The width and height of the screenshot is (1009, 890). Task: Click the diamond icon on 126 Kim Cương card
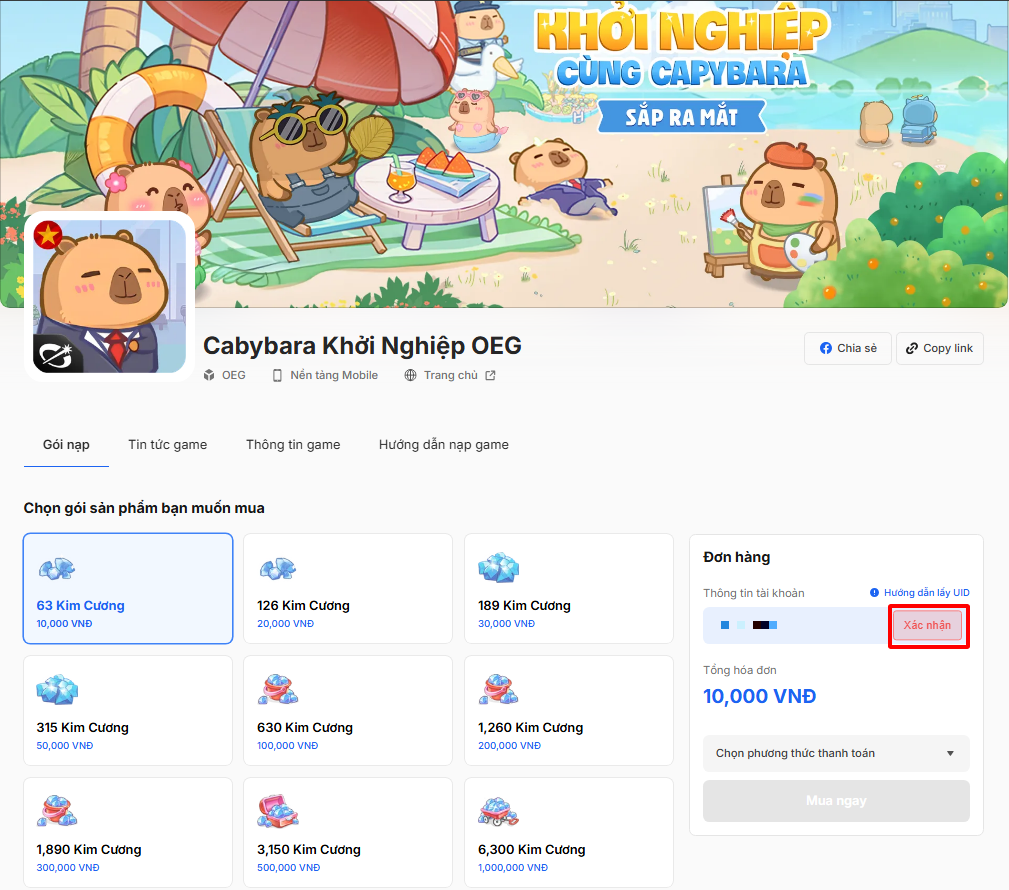pos(277,568)
